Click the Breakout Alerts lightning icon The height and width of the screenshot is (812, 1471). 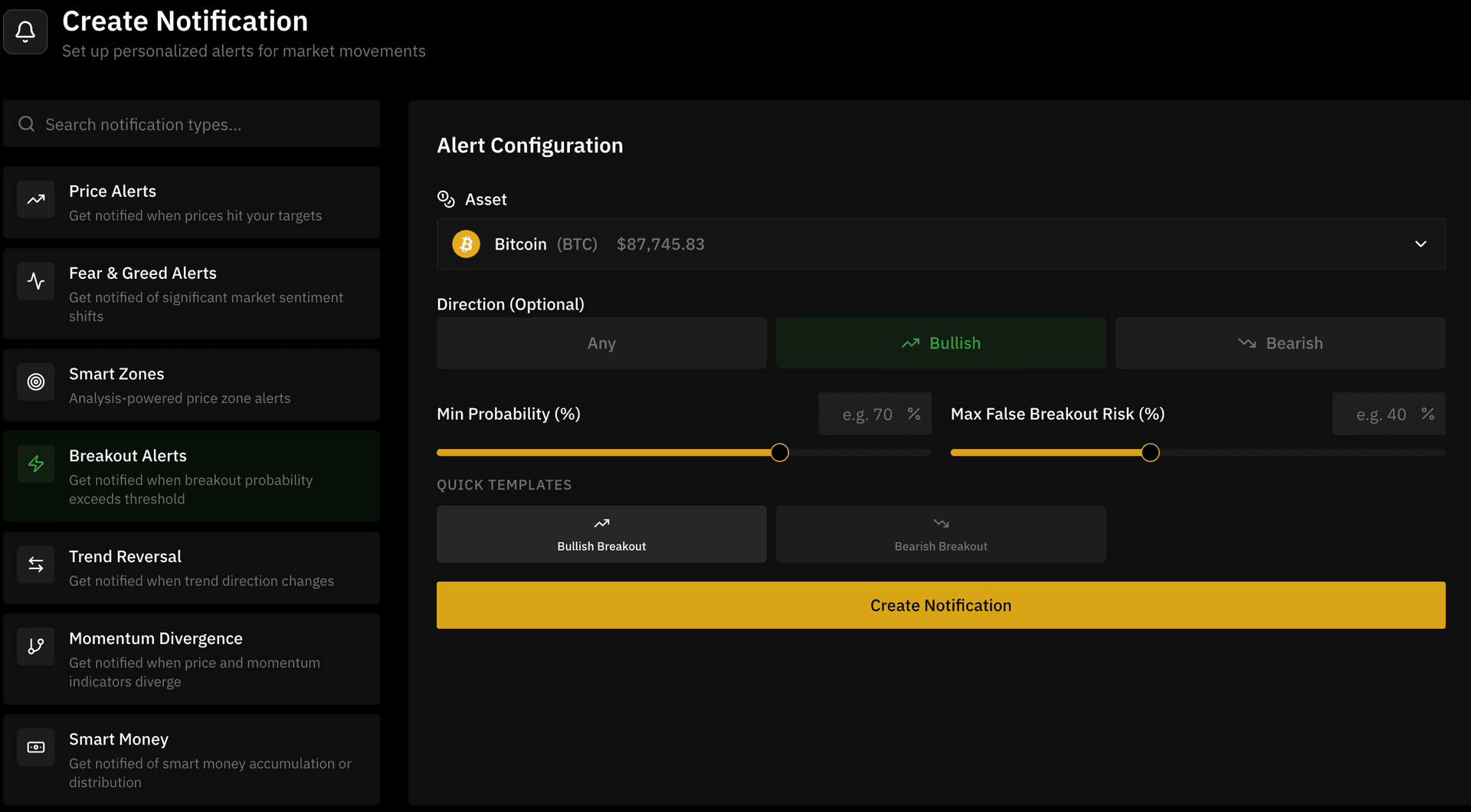click(35, 464)
